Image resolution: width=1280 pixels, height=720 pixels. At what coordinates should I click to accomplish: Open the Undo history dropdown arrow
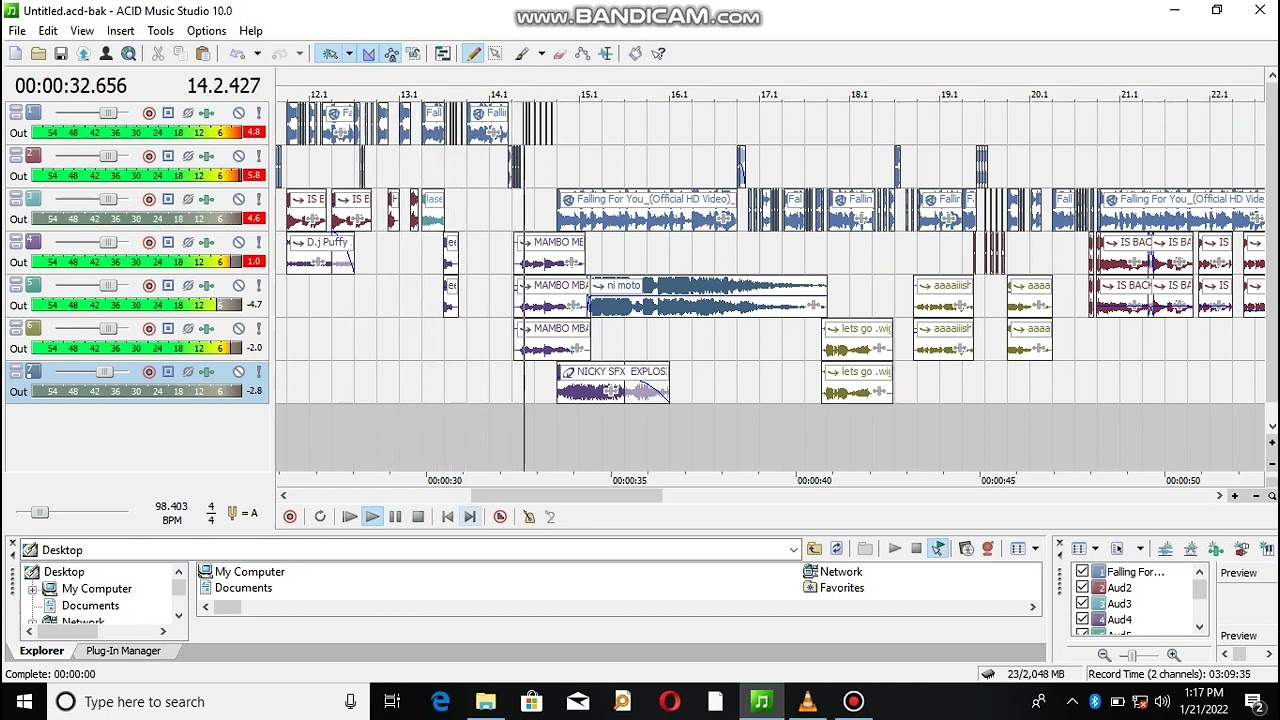click(x=257, y=54)
